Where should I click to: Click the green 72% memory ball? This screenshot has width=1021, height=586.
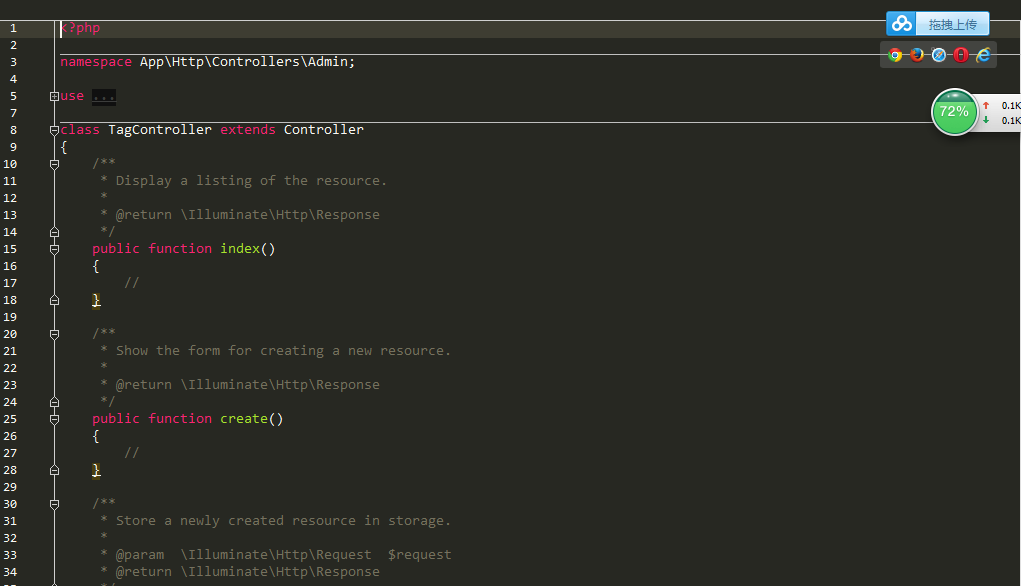(955, 112)
